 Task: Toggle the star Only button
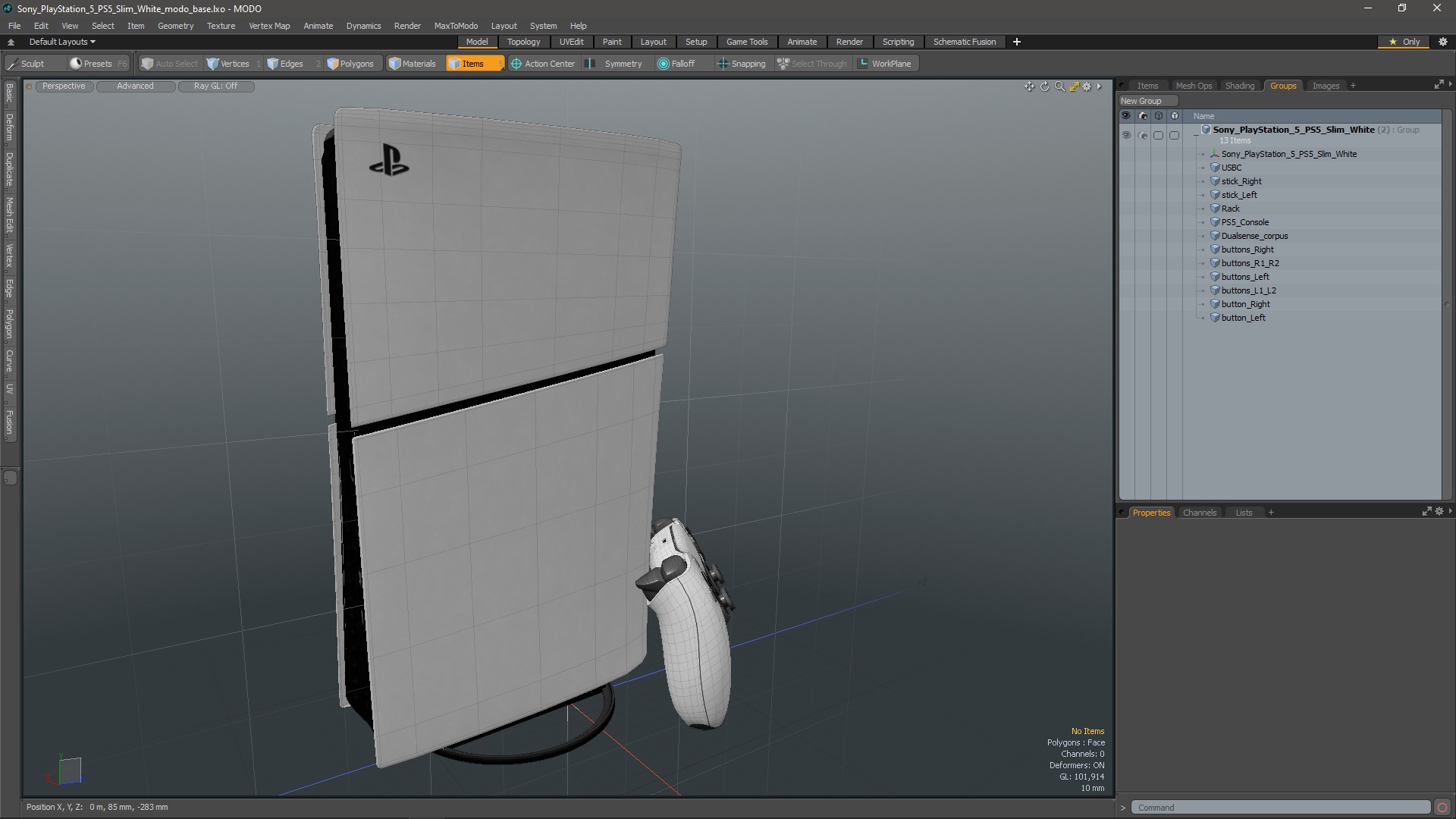click(x=1404, y=42)
